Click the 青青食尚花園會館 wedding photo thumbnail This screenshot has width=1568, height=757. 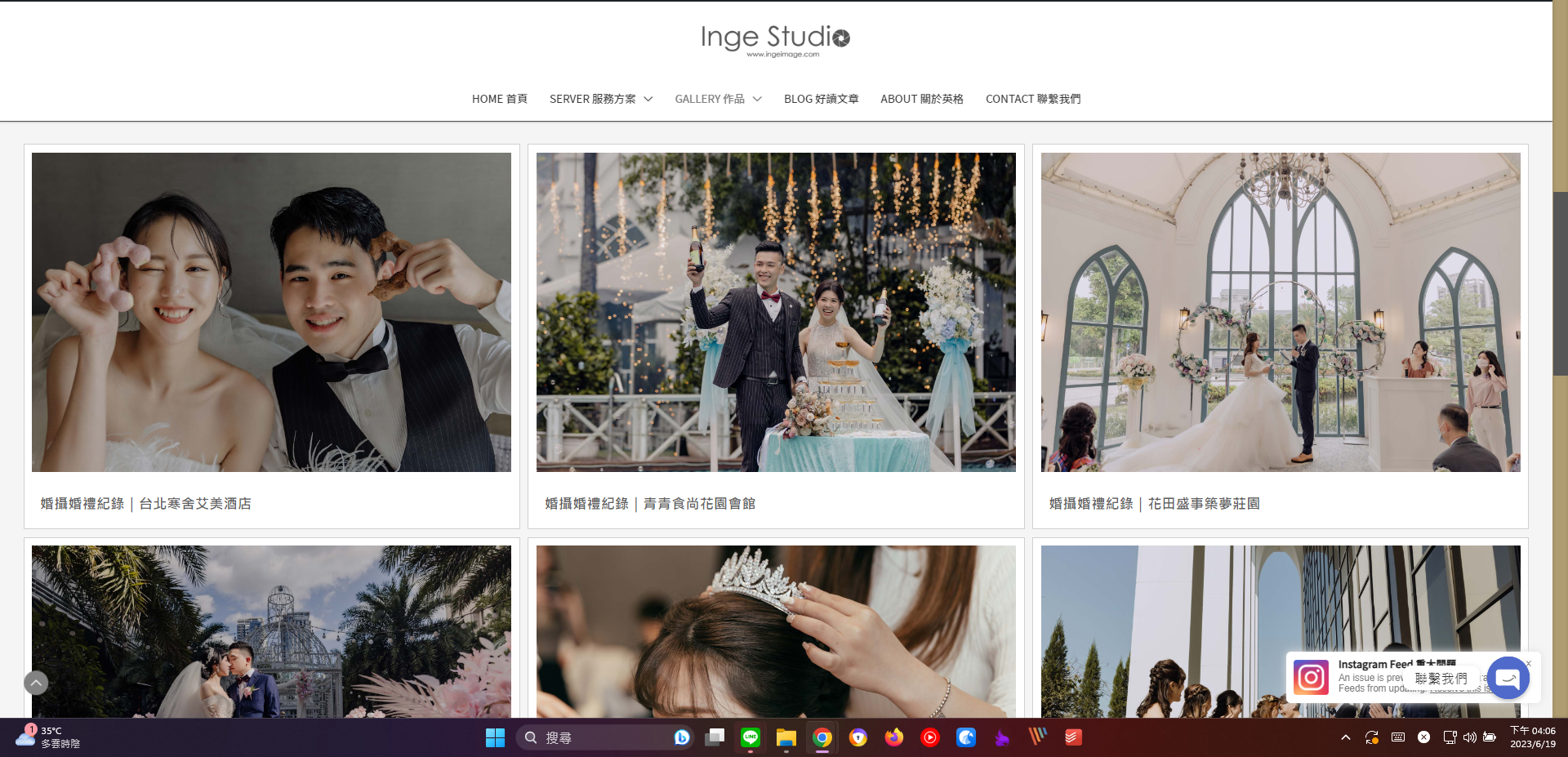776,312
